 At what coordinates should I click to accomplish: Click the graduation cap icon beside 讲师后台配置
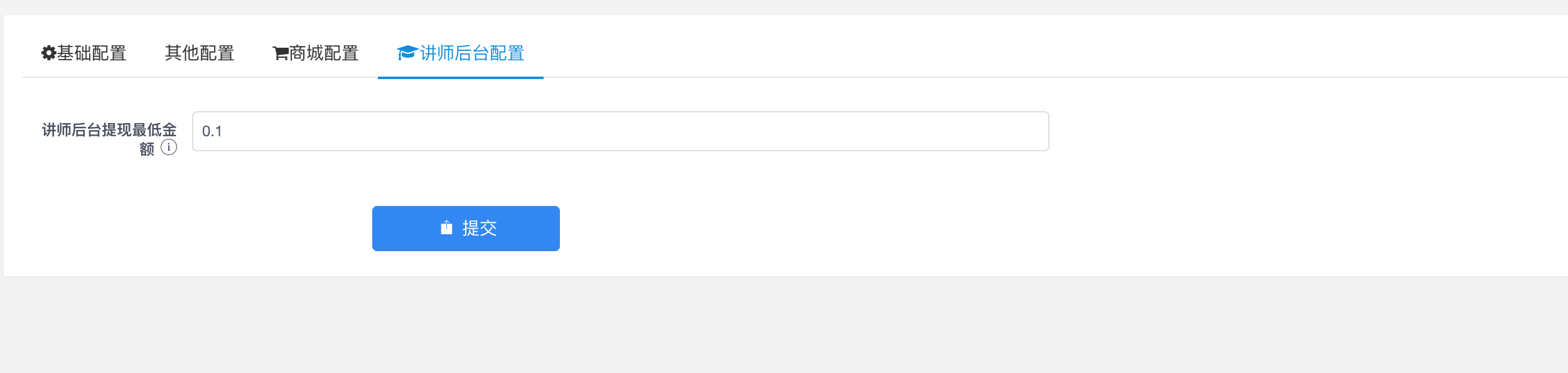click(407, 53)
